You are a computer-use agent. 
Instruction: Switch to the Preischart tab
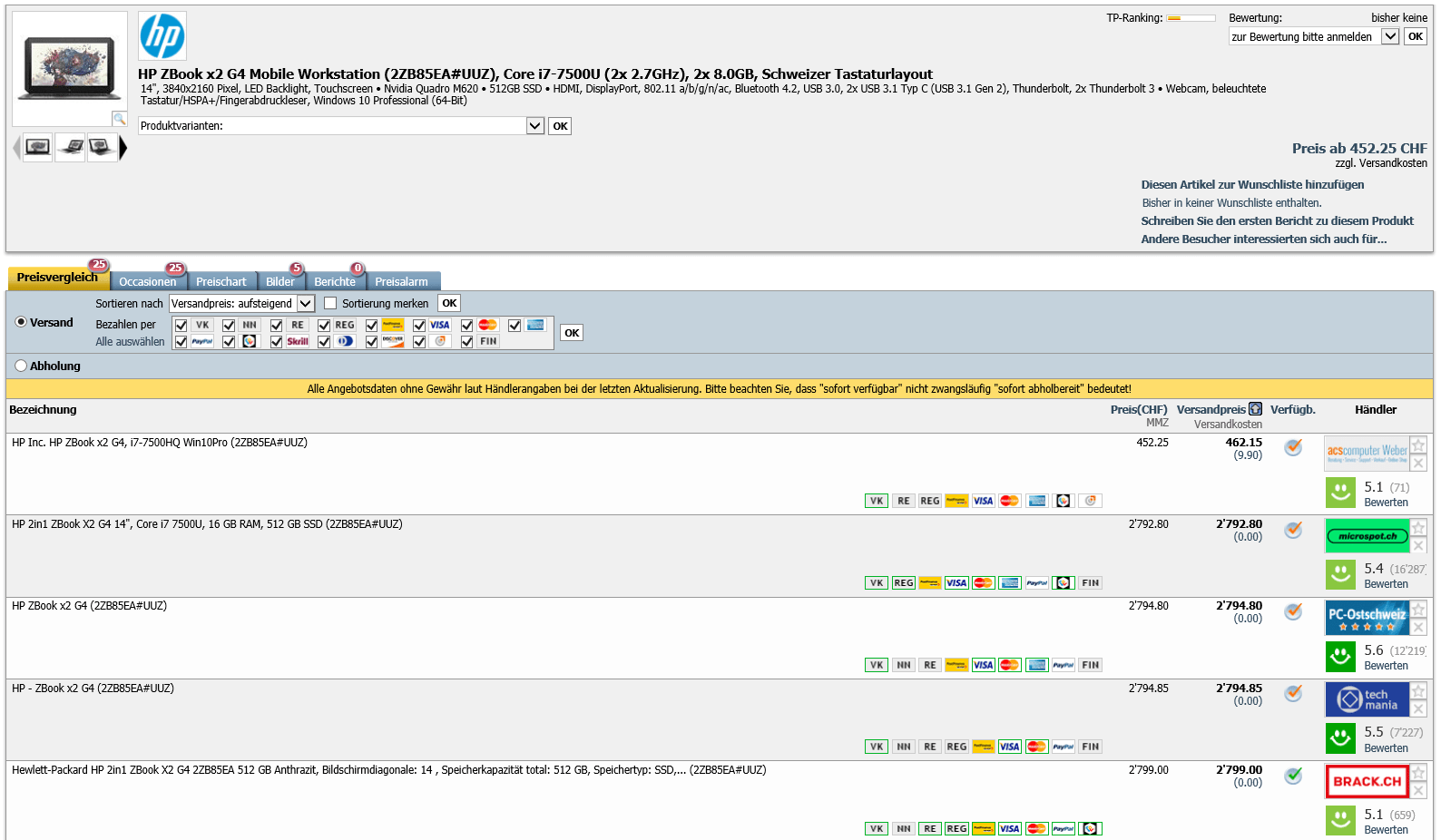(x=221, y=282)
